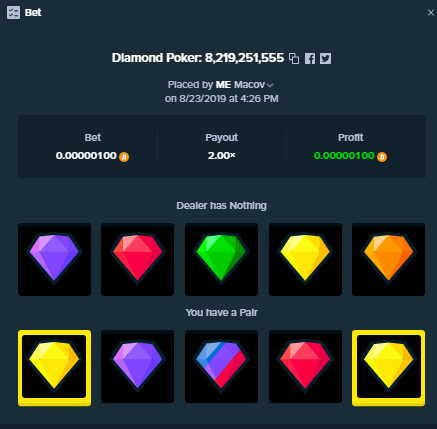Select the dealer's yellow diamond card
The width and height of the screenshot is (437, 429).
coord(305,259)
